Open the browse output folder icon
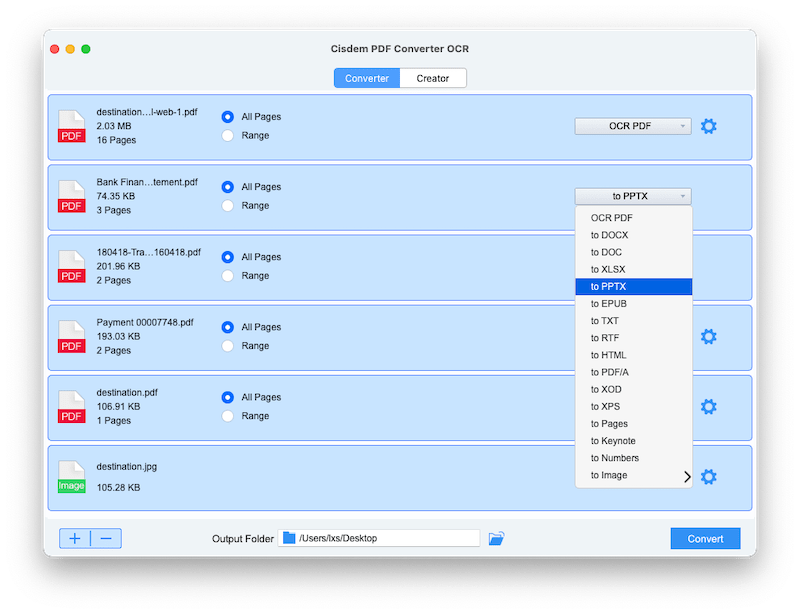 point(496,538)
